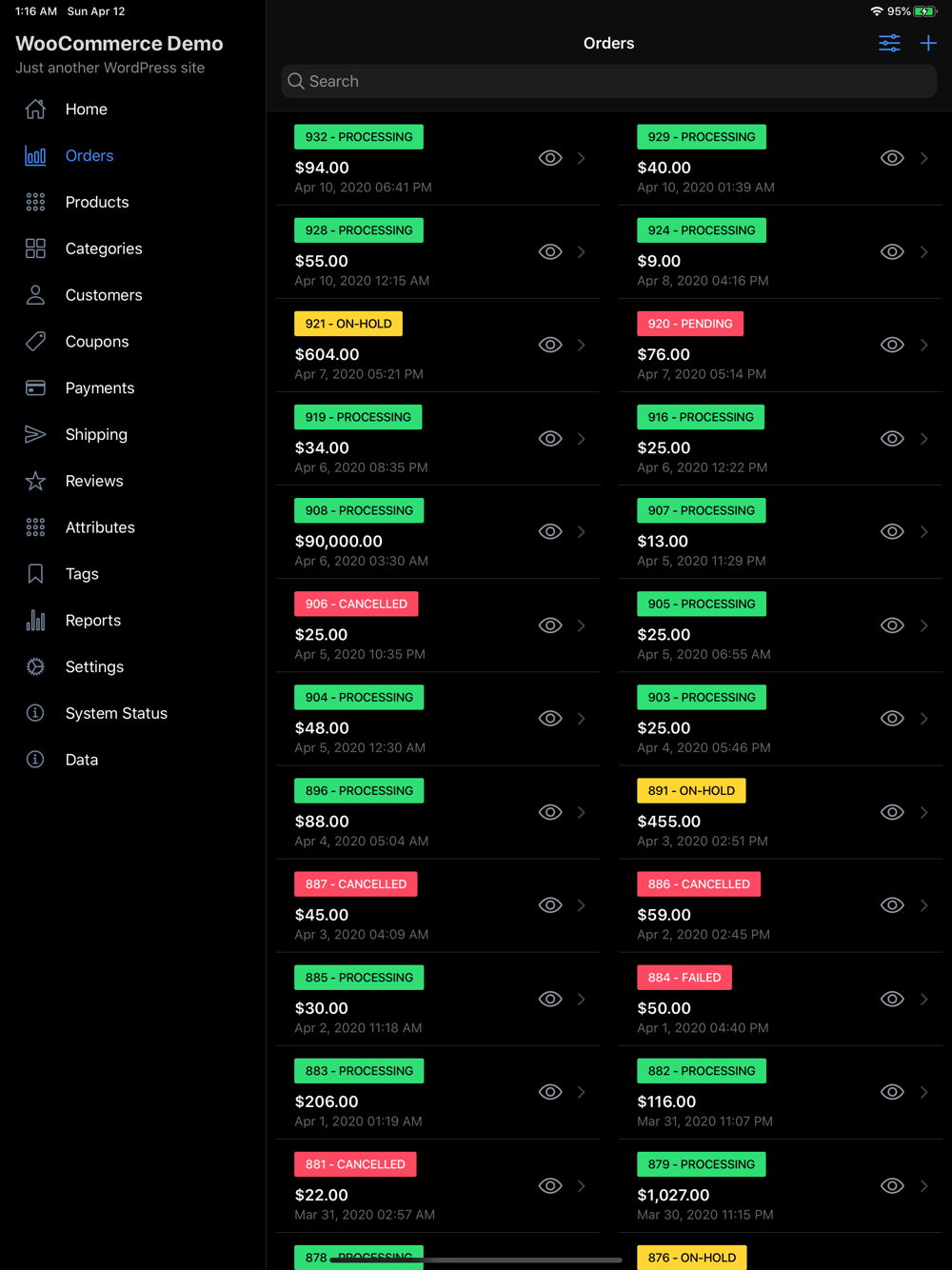Click the Orders bar chart icon

click(x=35, y=155)
